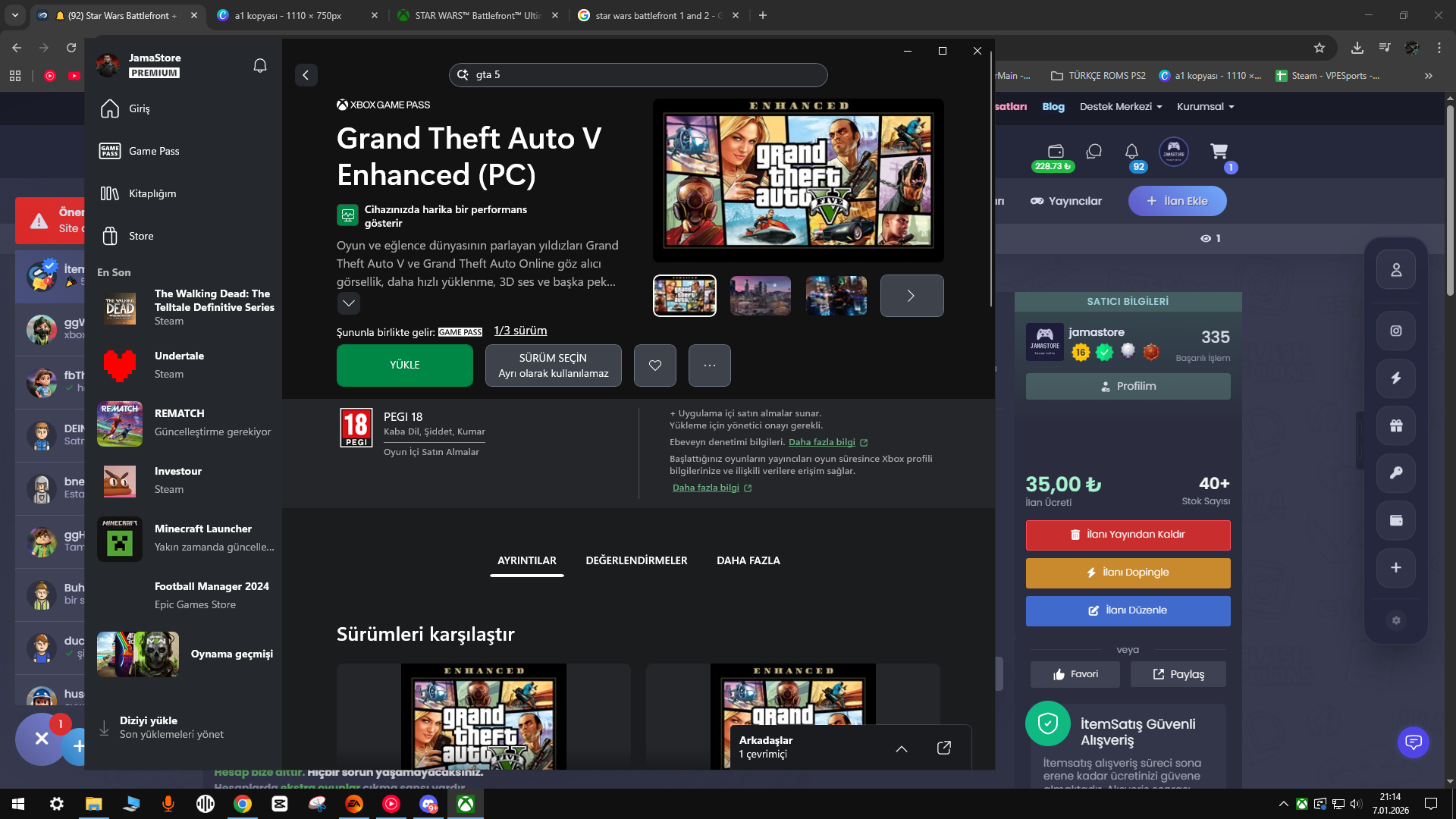Open the three-dot more options button

point(710,366)
